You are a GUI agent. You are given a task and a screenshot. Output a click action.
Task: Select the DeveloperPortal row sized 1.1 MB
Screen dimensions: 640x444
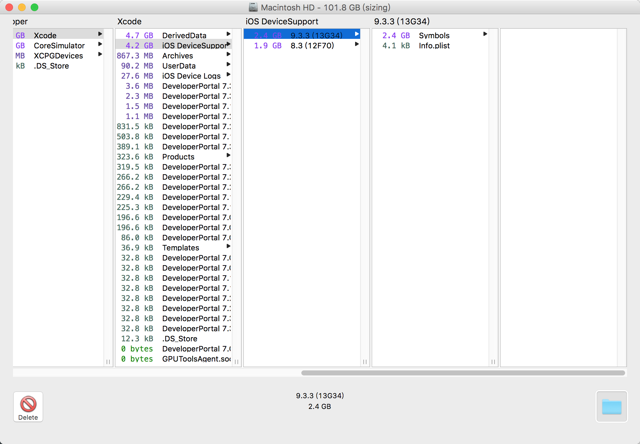click(174, 116)
